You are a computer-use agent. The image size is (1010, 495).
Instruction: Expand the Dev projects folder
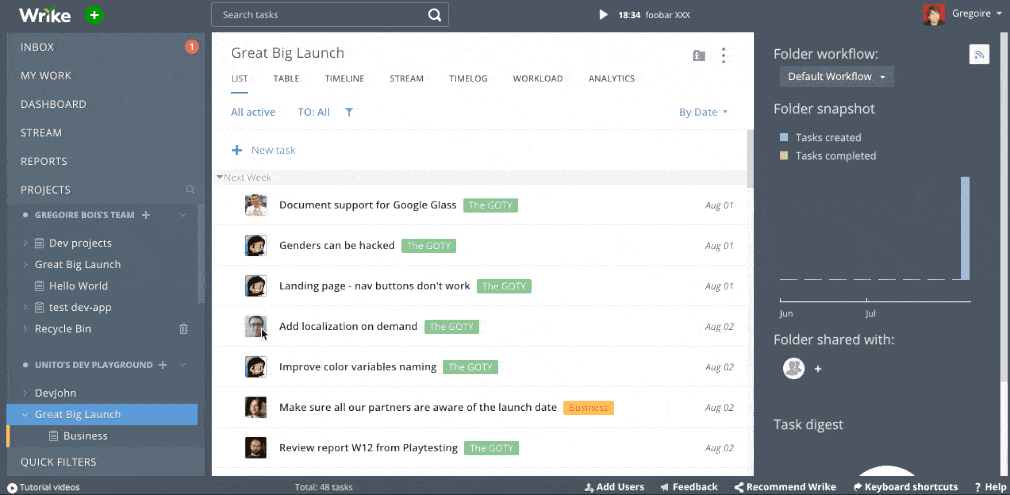(26, 244)
